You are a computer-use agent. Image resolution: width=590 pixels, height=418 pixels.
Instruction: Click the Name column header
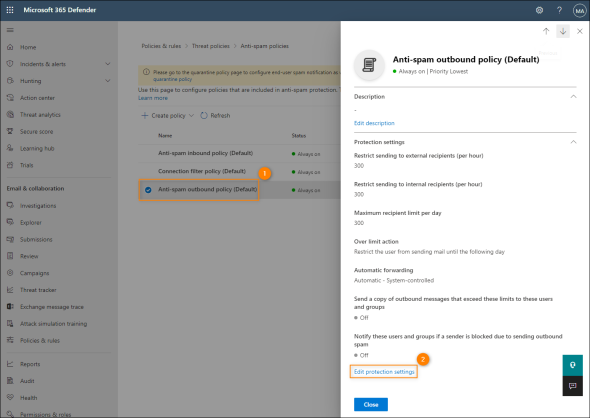click(165, 135)
